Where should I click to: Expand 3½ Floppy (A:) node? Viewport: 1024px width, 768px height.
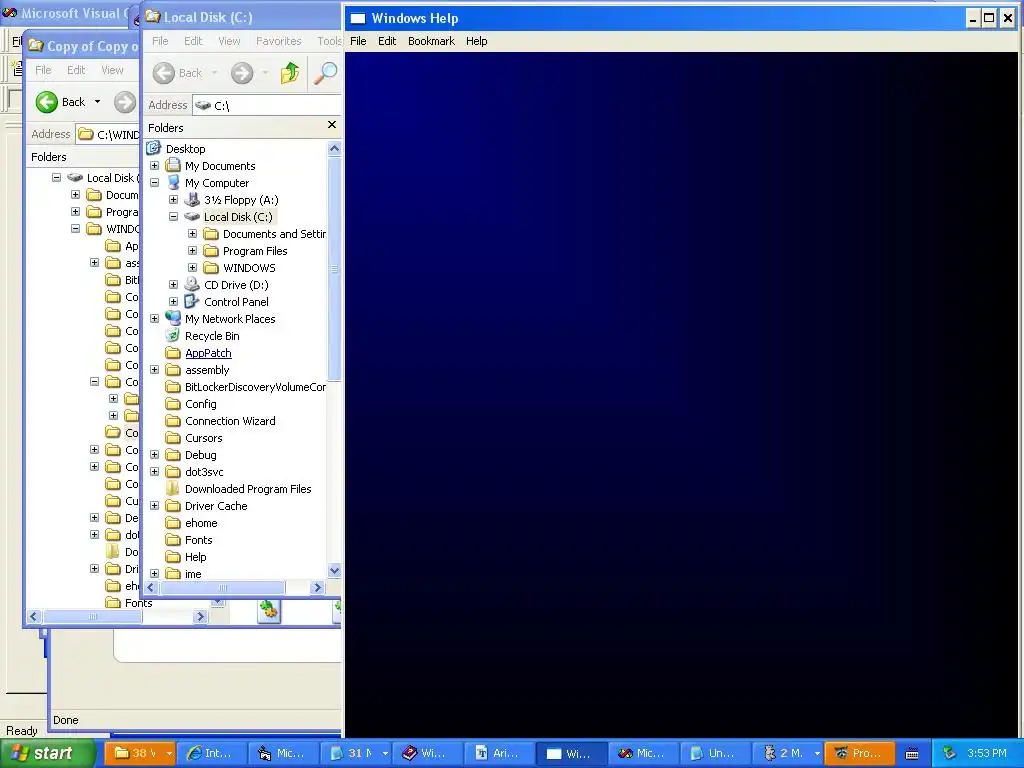pos(174,200)
